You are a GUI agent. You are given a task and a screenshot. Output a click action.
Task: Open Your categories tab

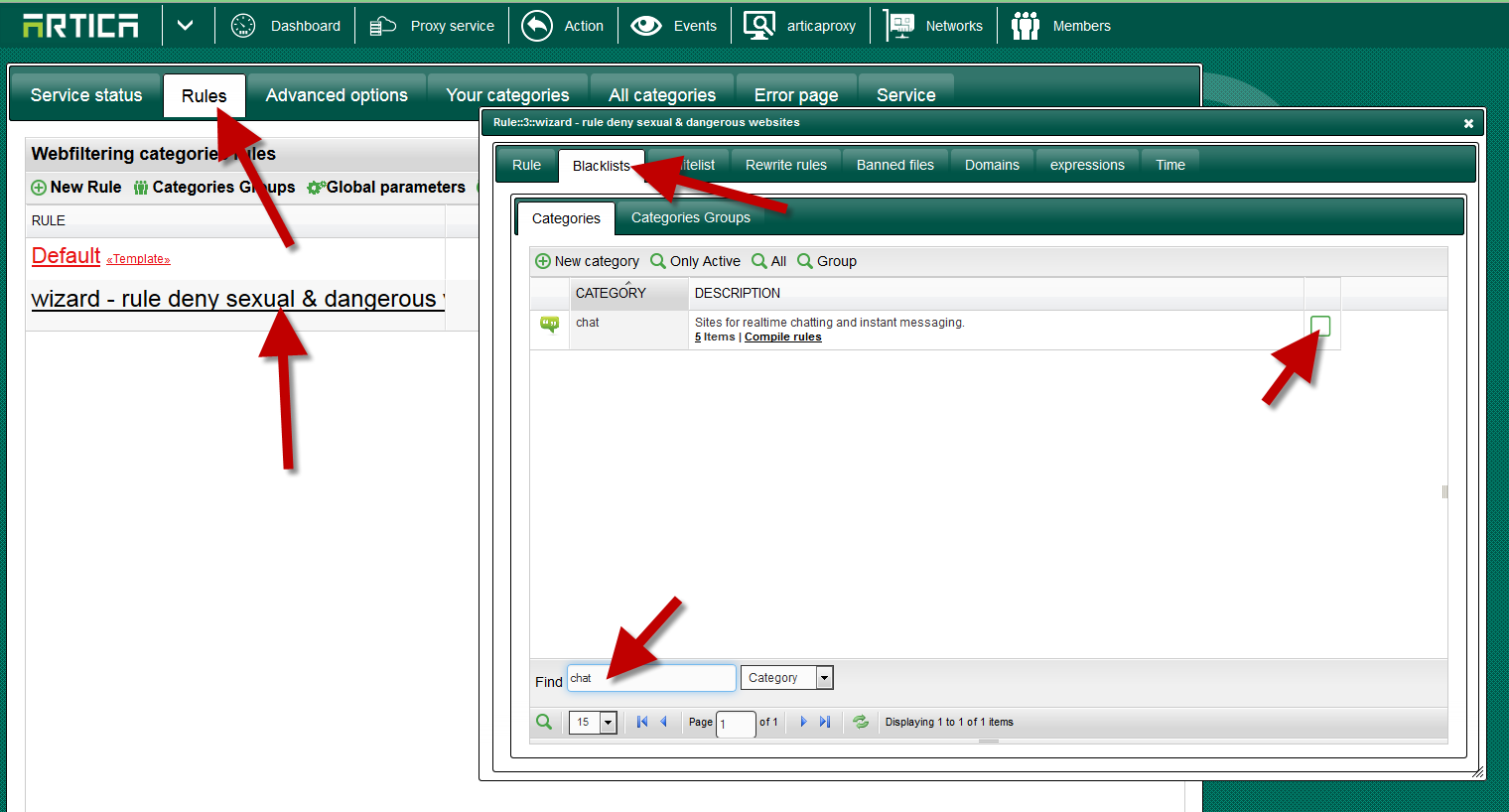[x=507, y=95]
